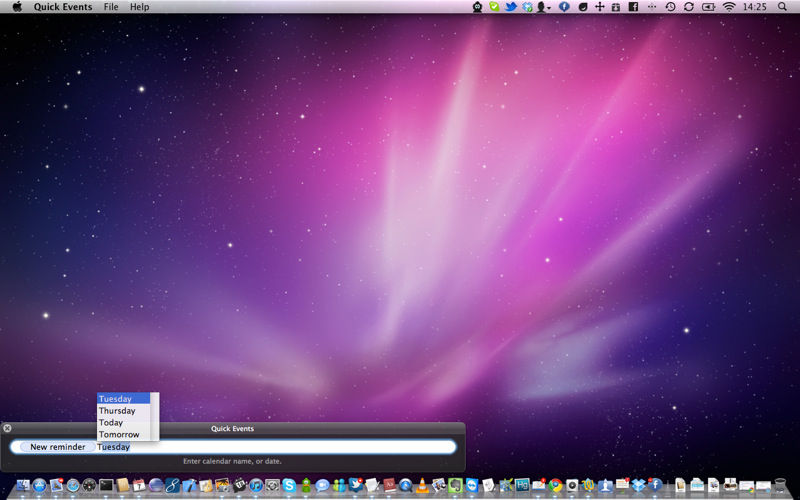Open the Scrivener S icon in the Dock
Image resolution: width=800 pixels, height=500 pixels.
(172, 485)
